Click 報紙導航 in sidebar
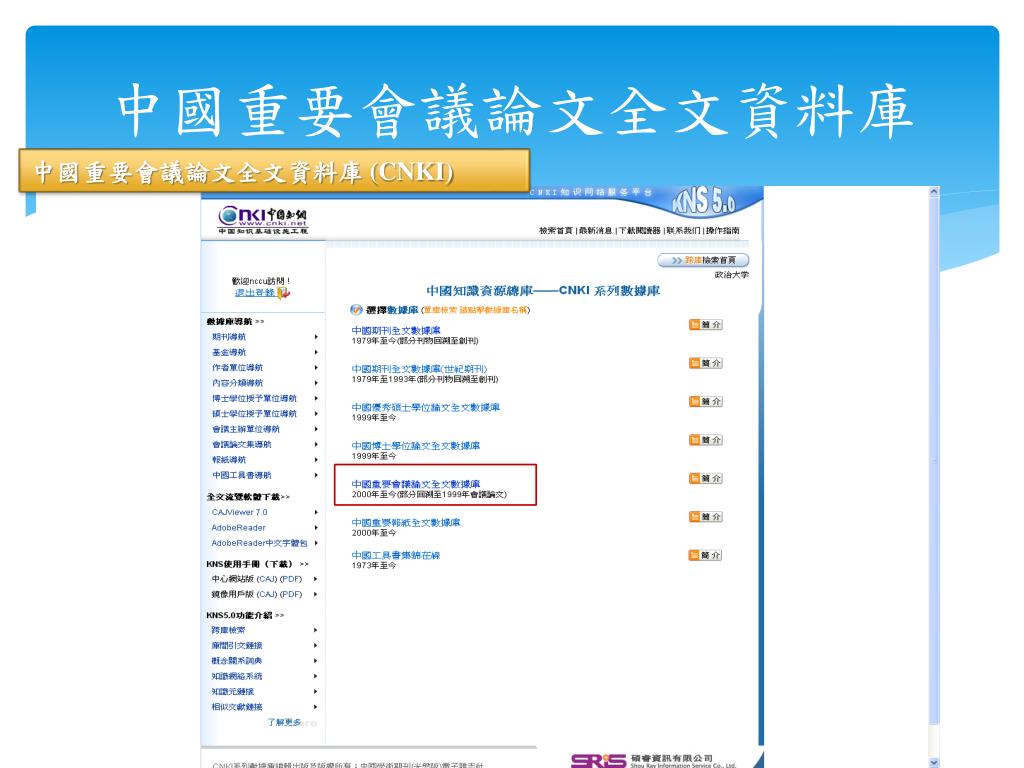 point(229,460)
